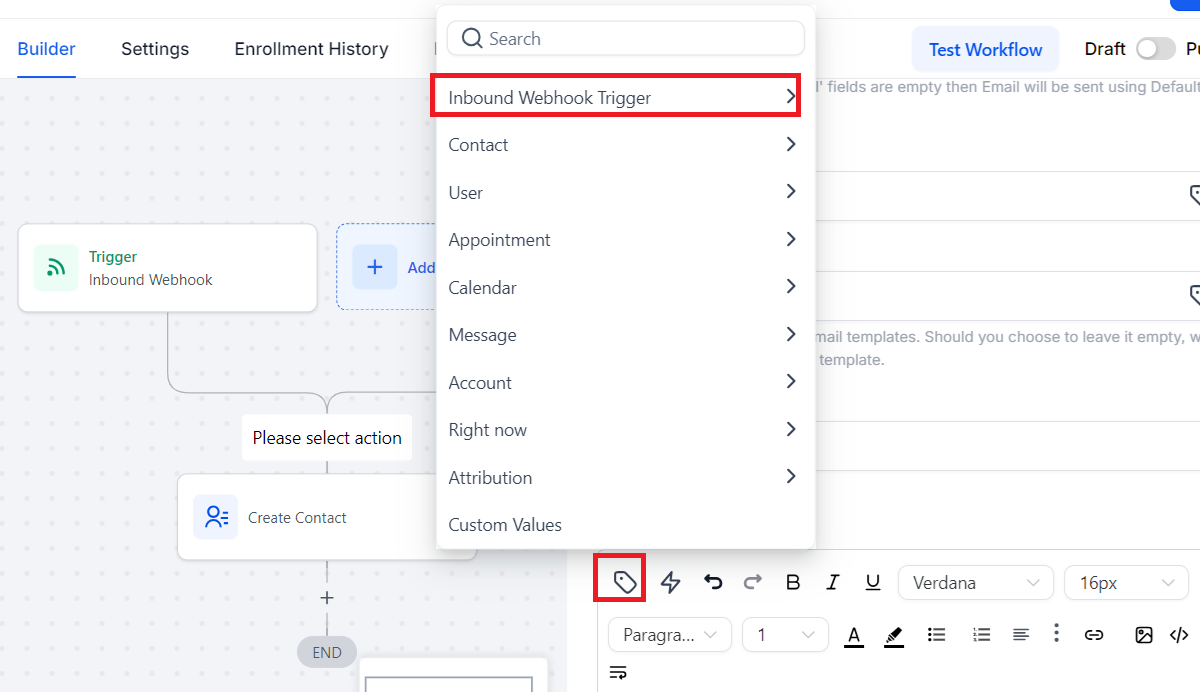The width and height of the screenshot is (1200, 692).
Task: Expand the Paragraph style dropdown
Action: point(669,635)
